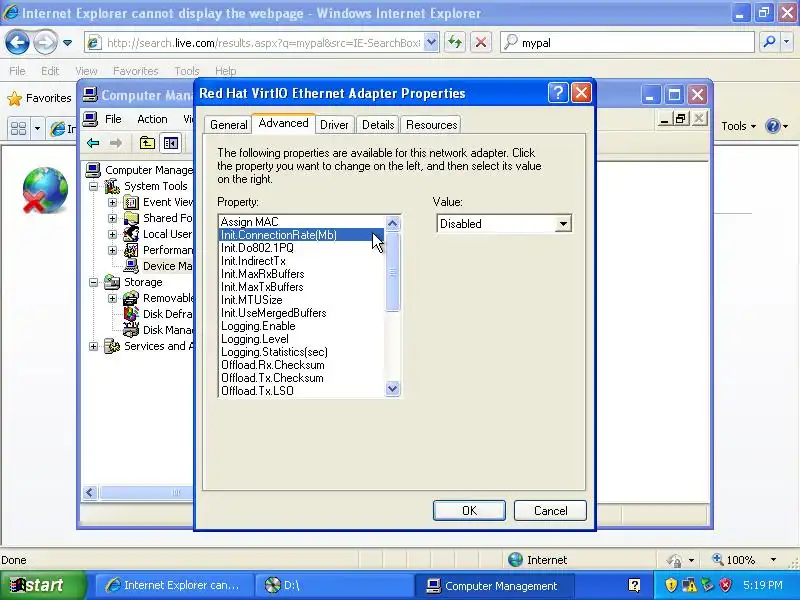Expand the Local Users tree node
Viewport: 800px width, 600px height.
[112, 234]
